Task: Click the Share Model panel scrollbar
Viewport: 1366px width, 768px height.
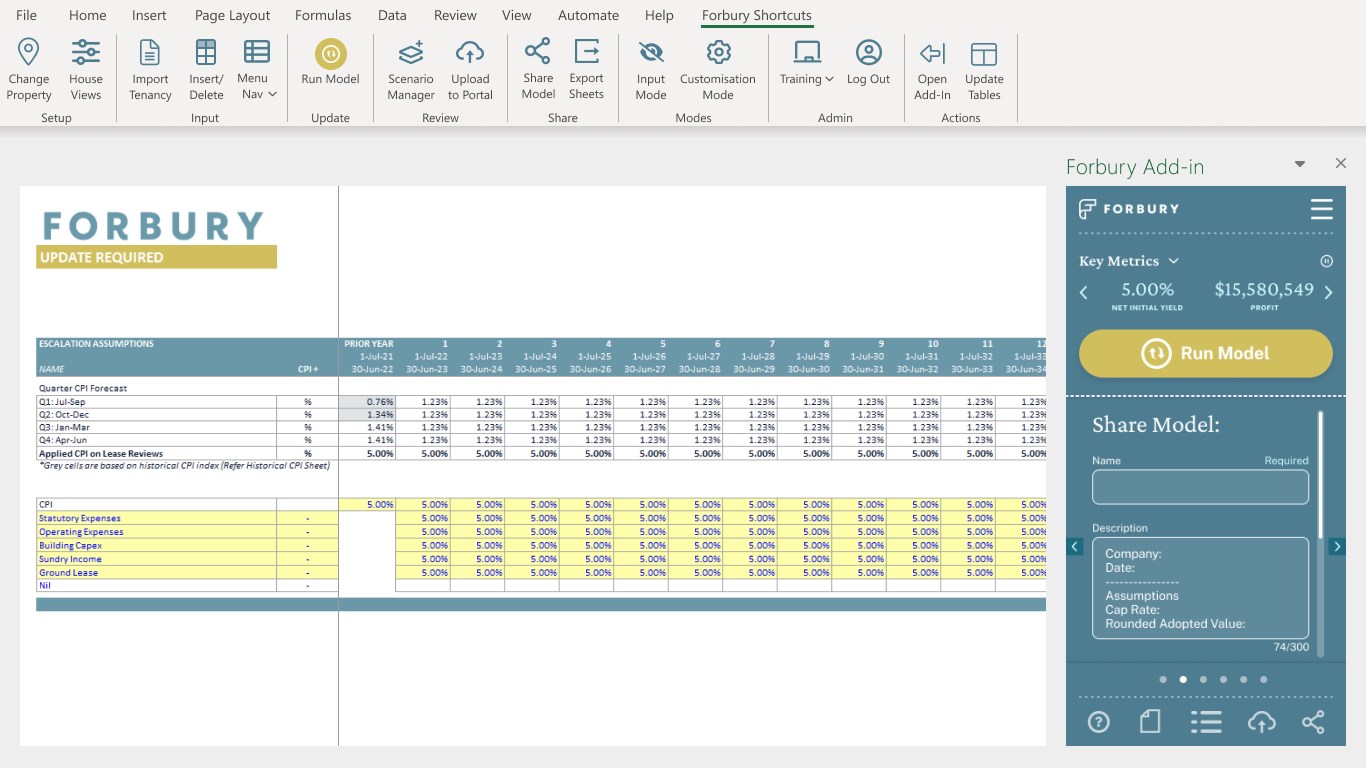Action: tap(1321, 475)
